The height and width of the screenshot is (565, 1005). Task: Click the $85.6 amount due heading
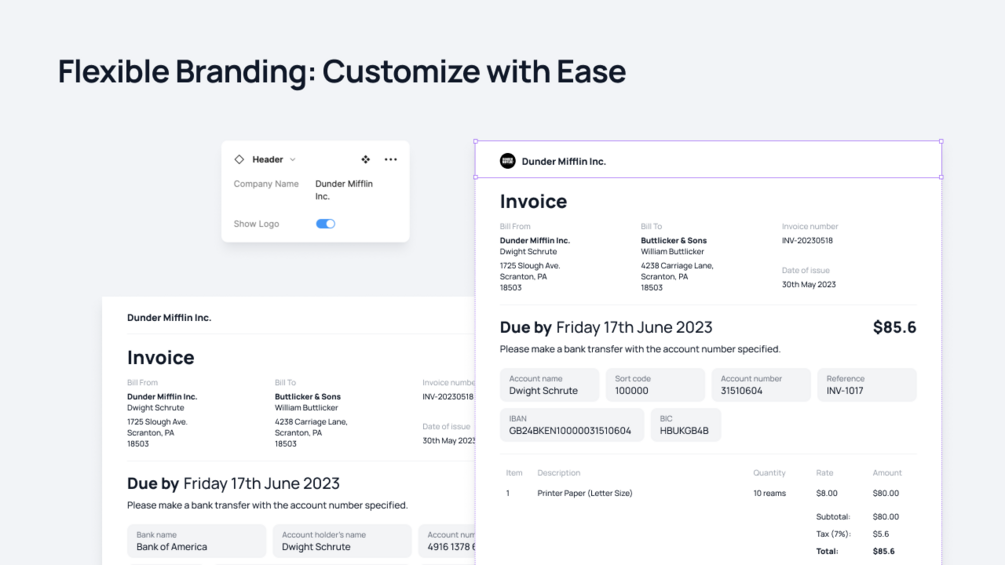pyautogui.click(x=894, y=327)
